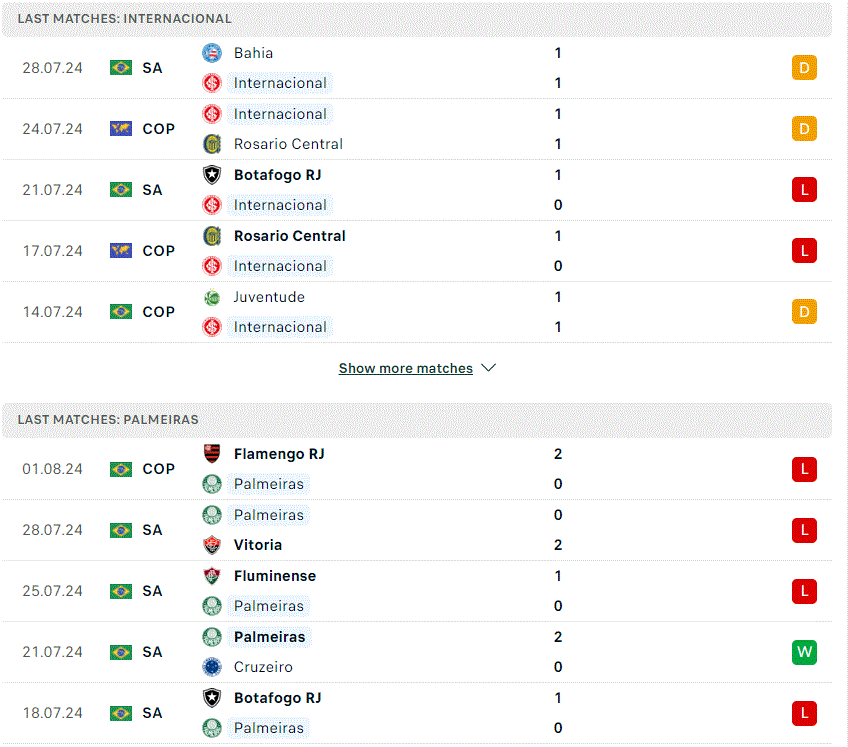Viewport: 848px width, 747px height.
Task: Click the Juventude club crest icon
Action: click(x=212, y=297)
